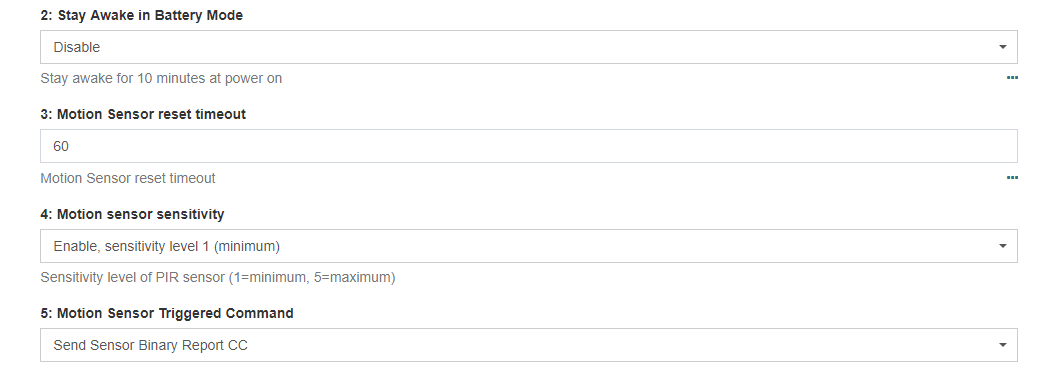Viewport: 1039px width, 373px height.
Task: Open more options for Stay Awake description
Action: [1012, 78]
